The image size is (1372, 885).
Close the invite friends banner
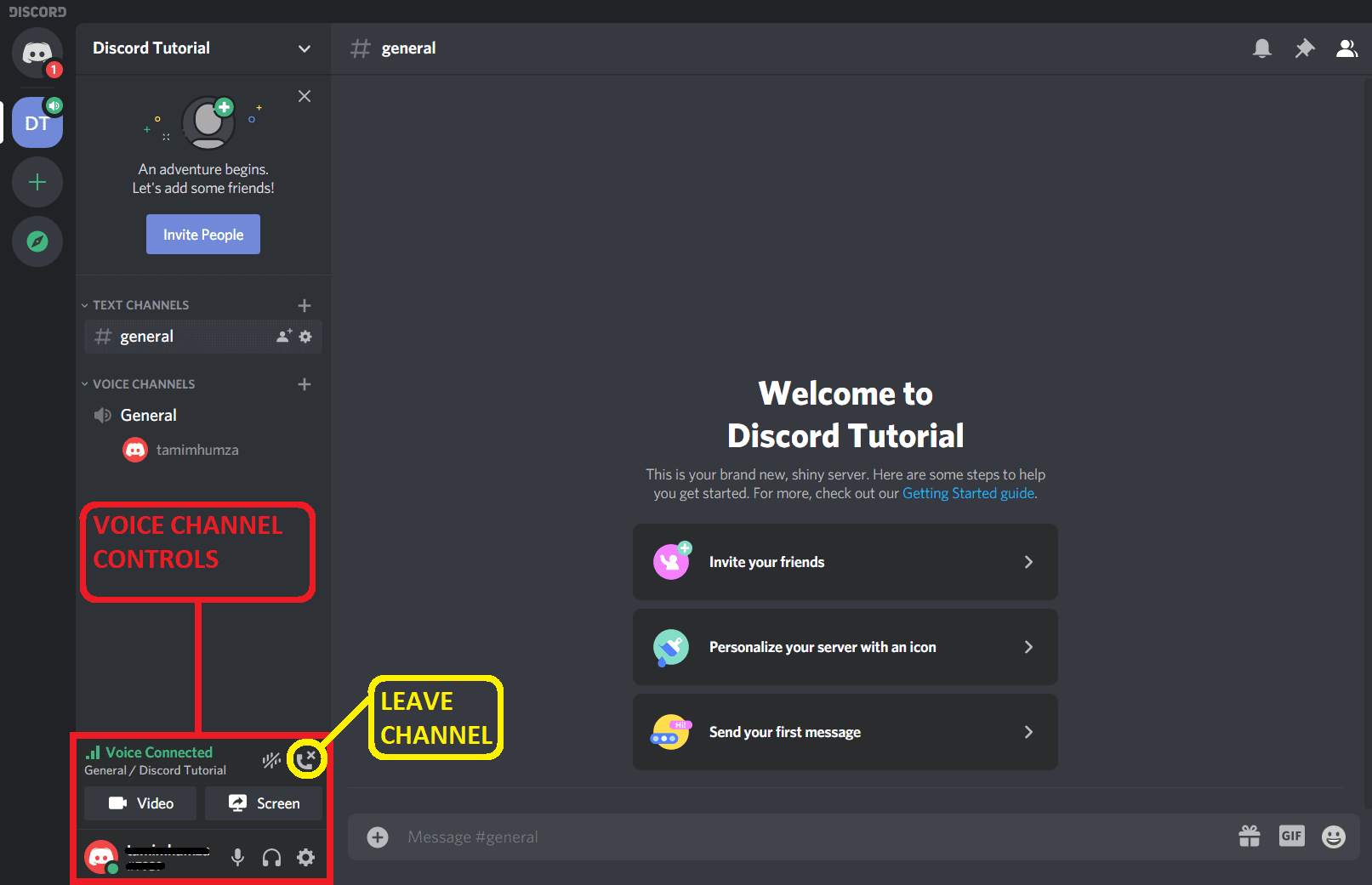[x=305, y=96]
